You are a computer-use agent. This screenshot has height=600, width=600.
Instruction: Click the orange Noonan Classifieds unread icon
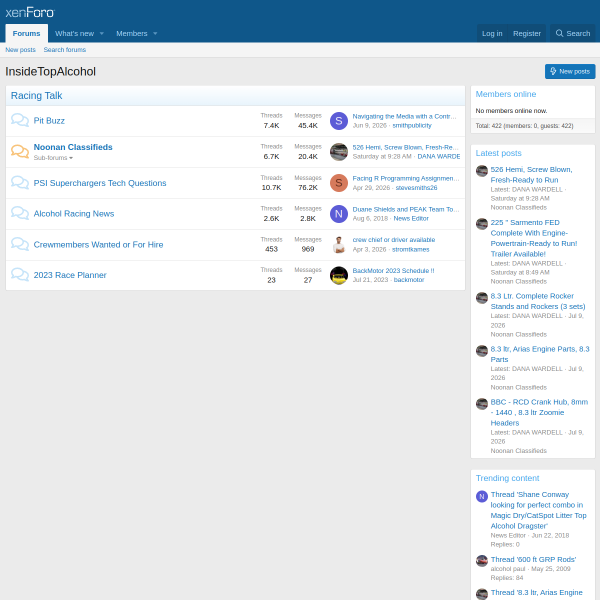tap(20, 152)
